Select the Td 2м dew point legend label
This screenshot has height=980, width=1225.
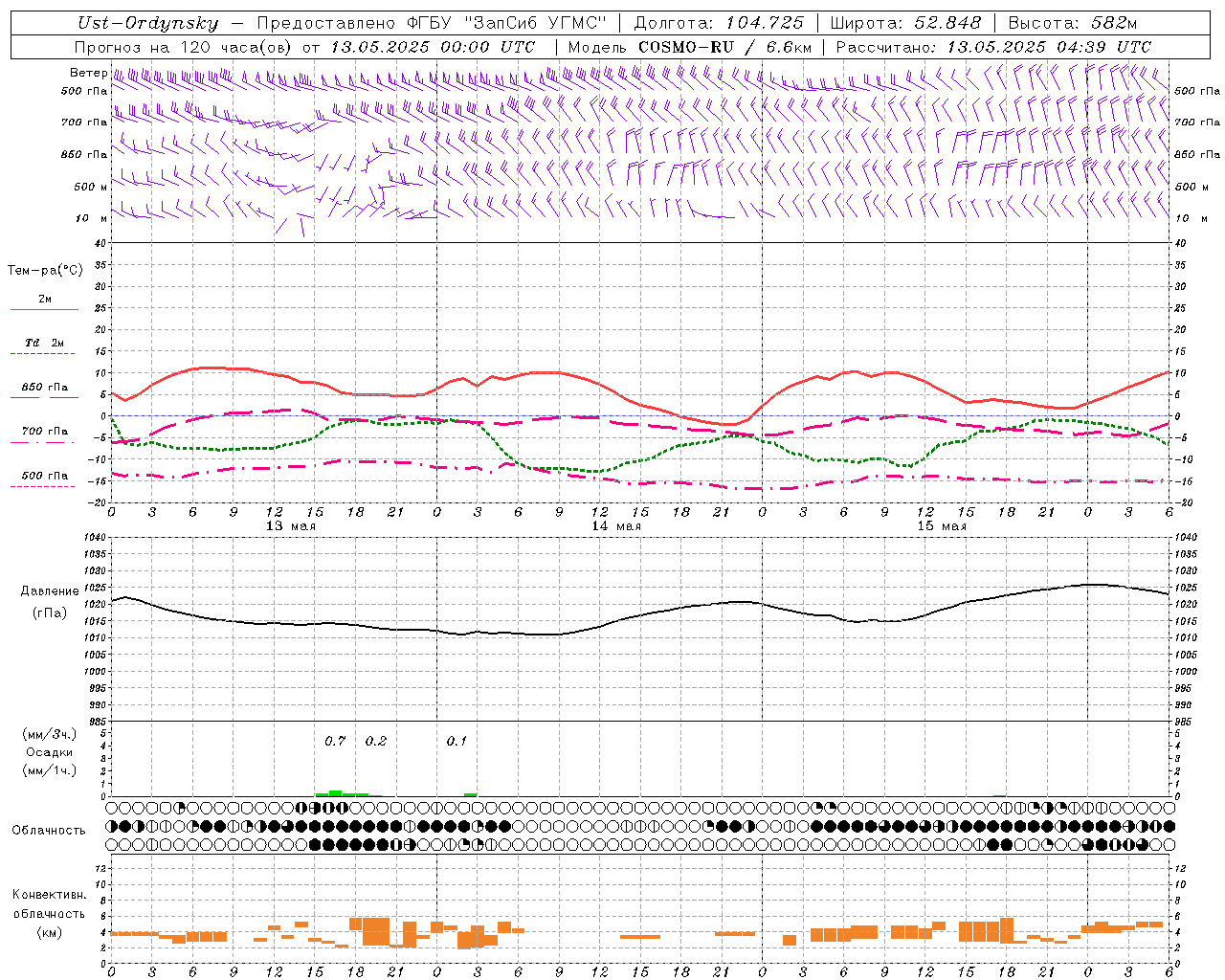point(44,343)
